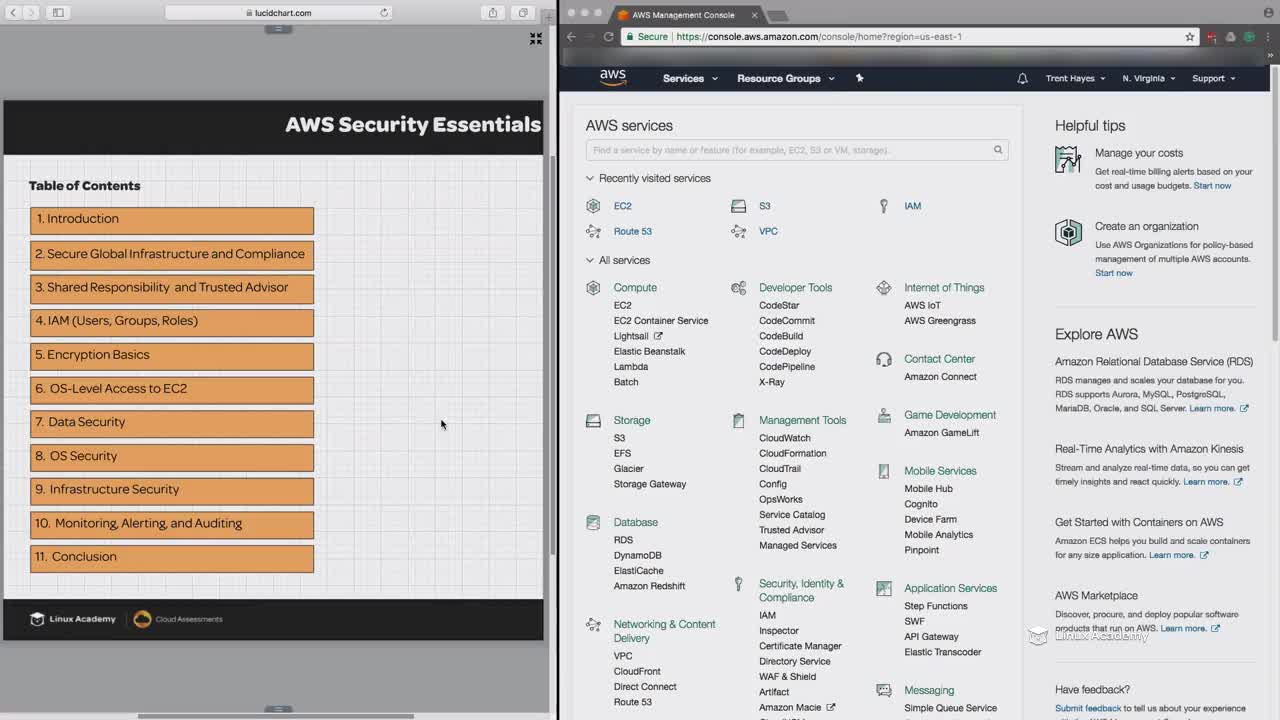This screenshot has width=1280, height=720.
Task: Go forward in the Safari window
Action: point(32,13)
